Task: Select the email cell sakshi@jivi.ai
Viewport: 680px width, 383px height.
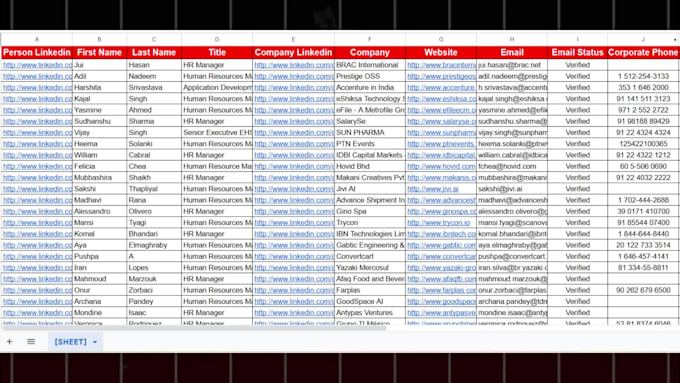Action: [512, 189]
